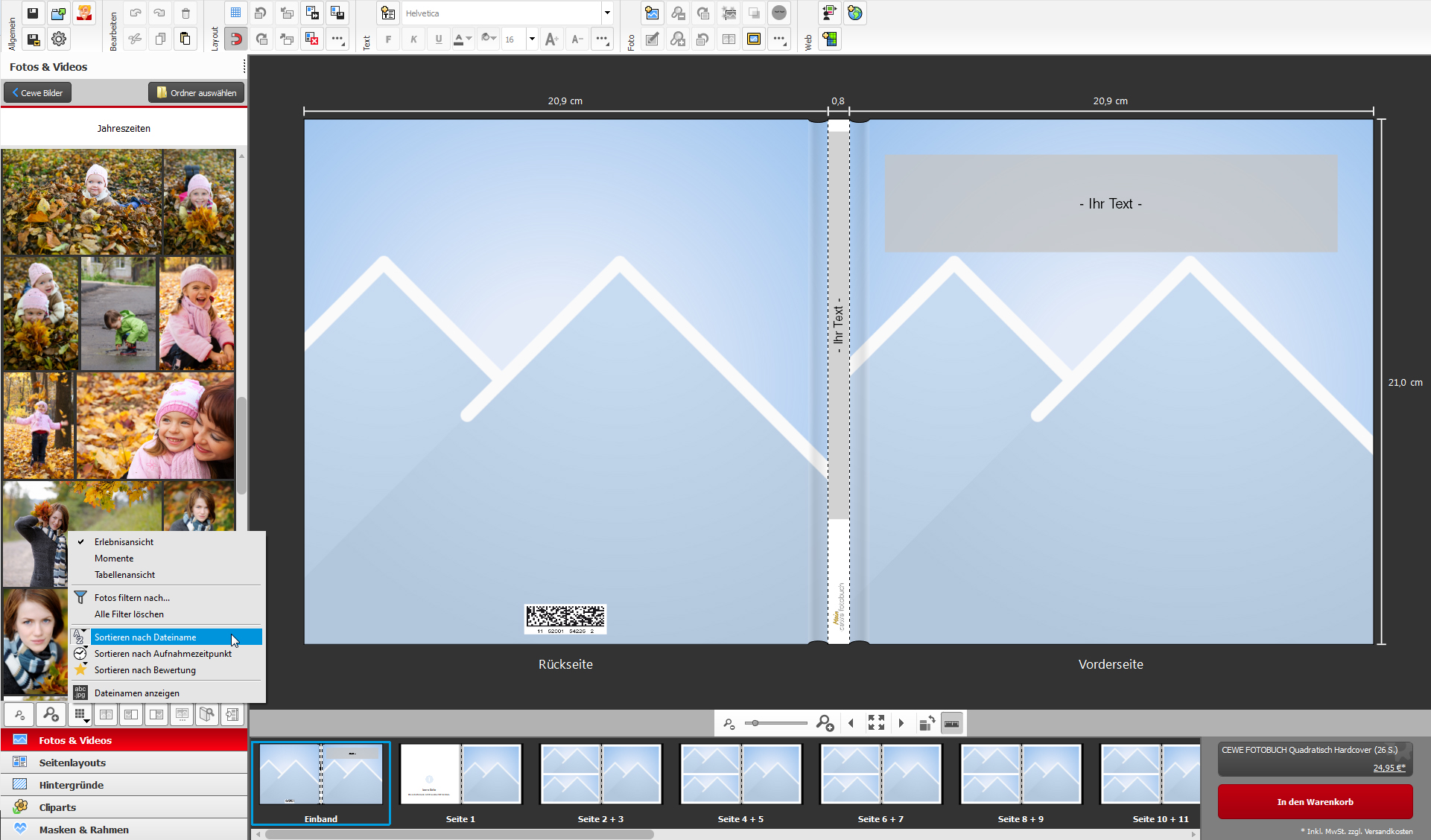
Task: Click the Ordner auswählen button
Action: tap(197, 93)
